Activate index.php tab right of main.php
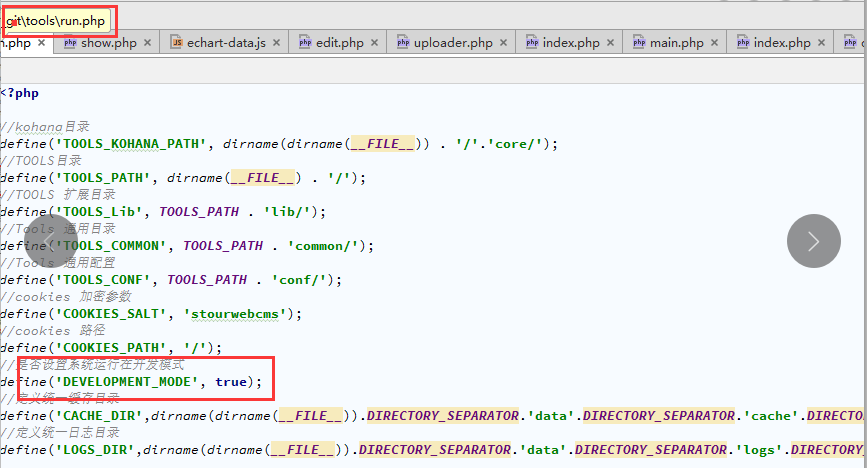Screen dimensions: 867x468 pos(782,43)
